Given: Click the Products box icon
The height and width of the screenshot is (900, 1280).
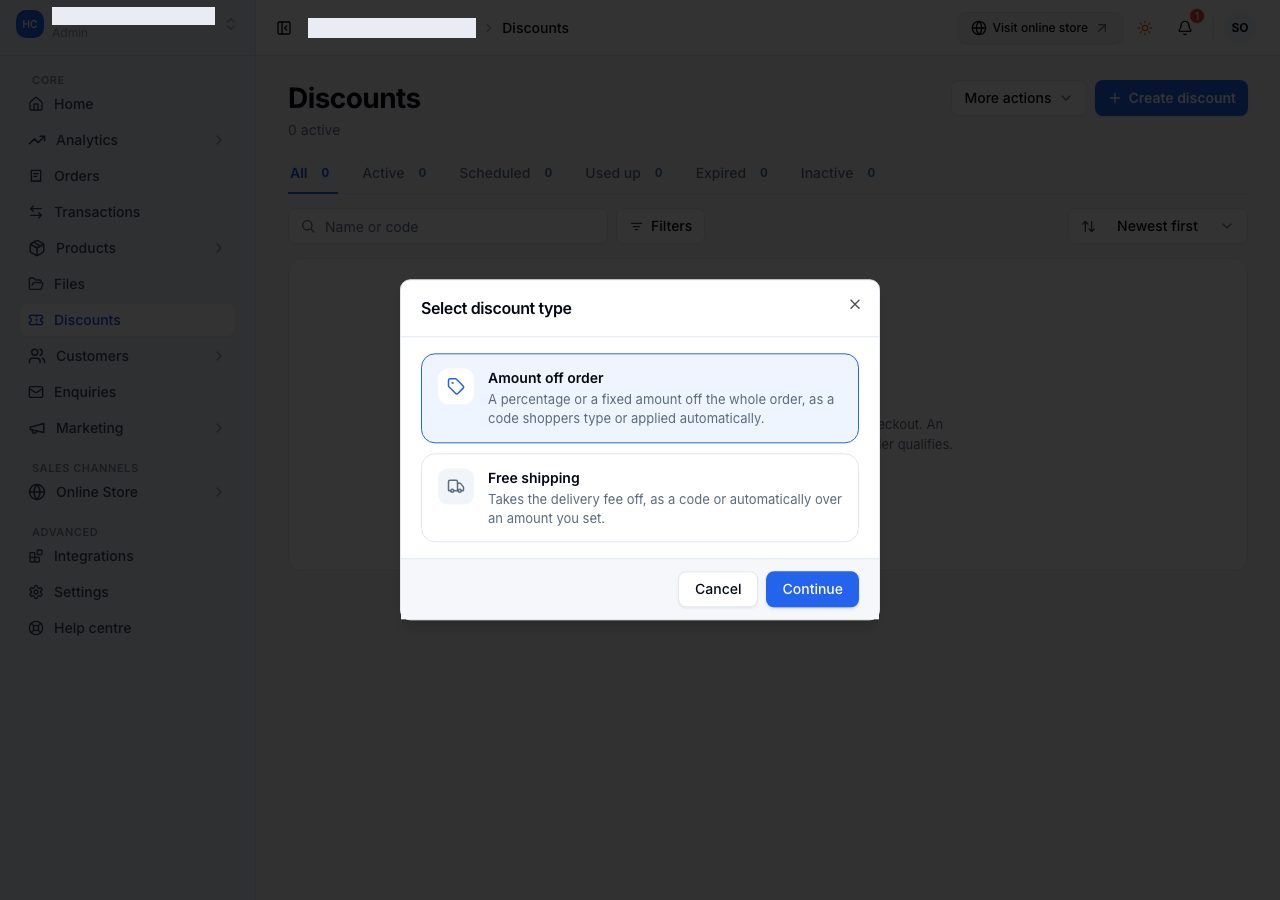Looking at the screenshot, I should (x=37, y=248).
